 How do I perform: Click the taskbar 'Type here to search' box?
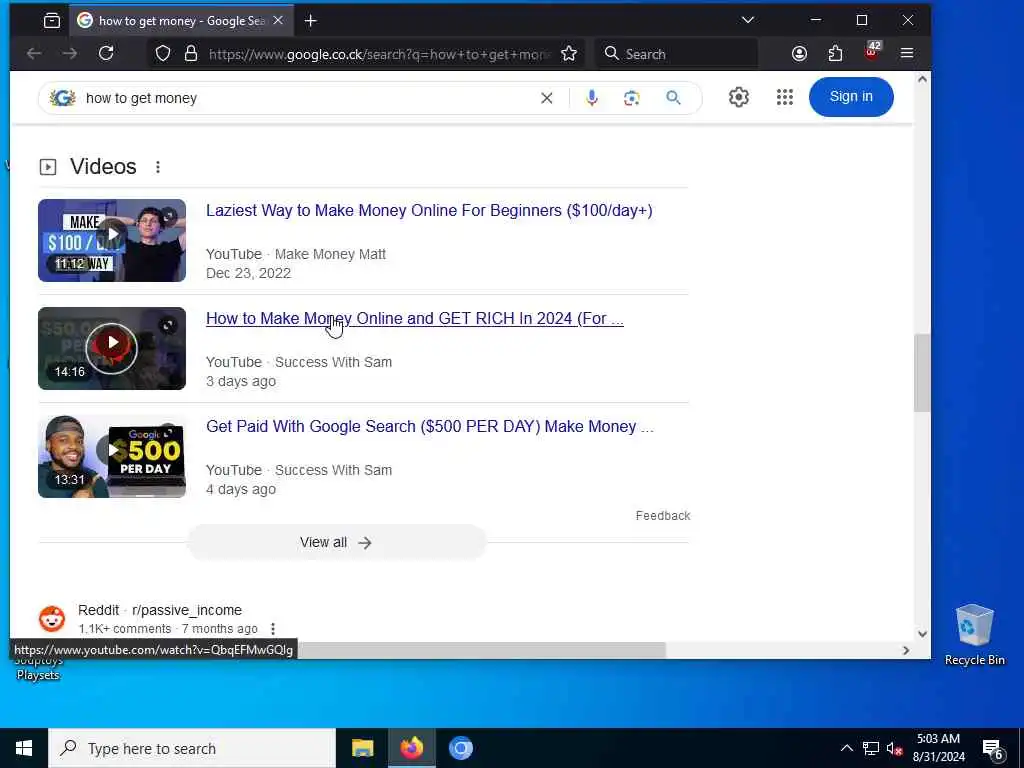pyautogui.click(x=192, y=748)
